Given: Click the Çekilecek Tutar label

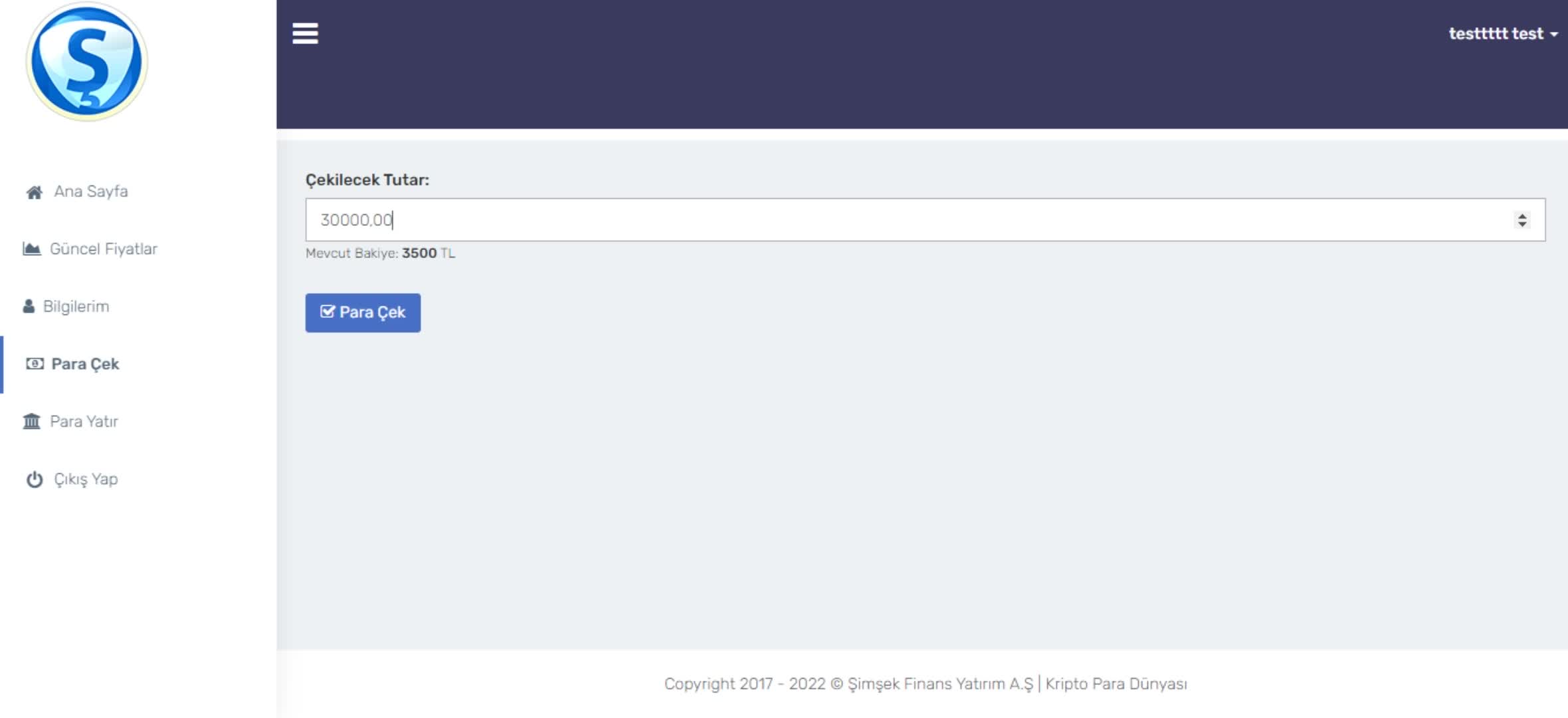Looking at the screenshot, I should click(367, 180).
